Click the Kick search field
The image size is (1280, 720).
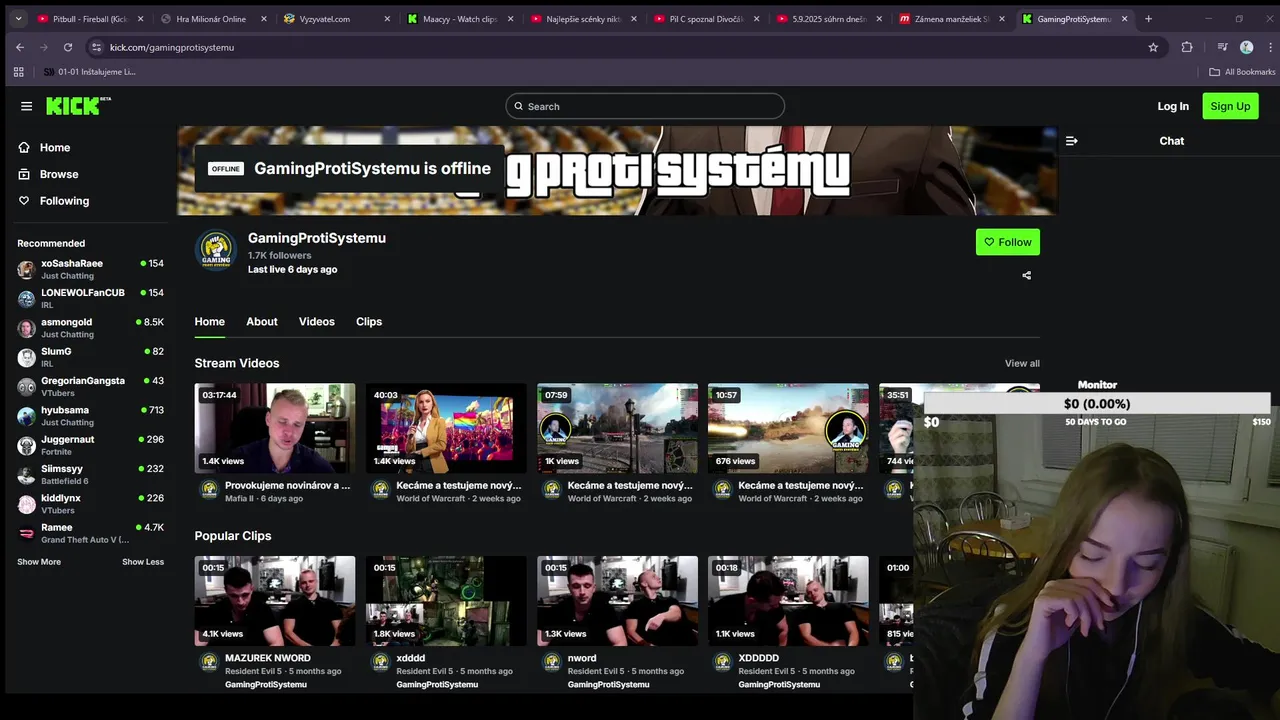click(x=645, y=106)
